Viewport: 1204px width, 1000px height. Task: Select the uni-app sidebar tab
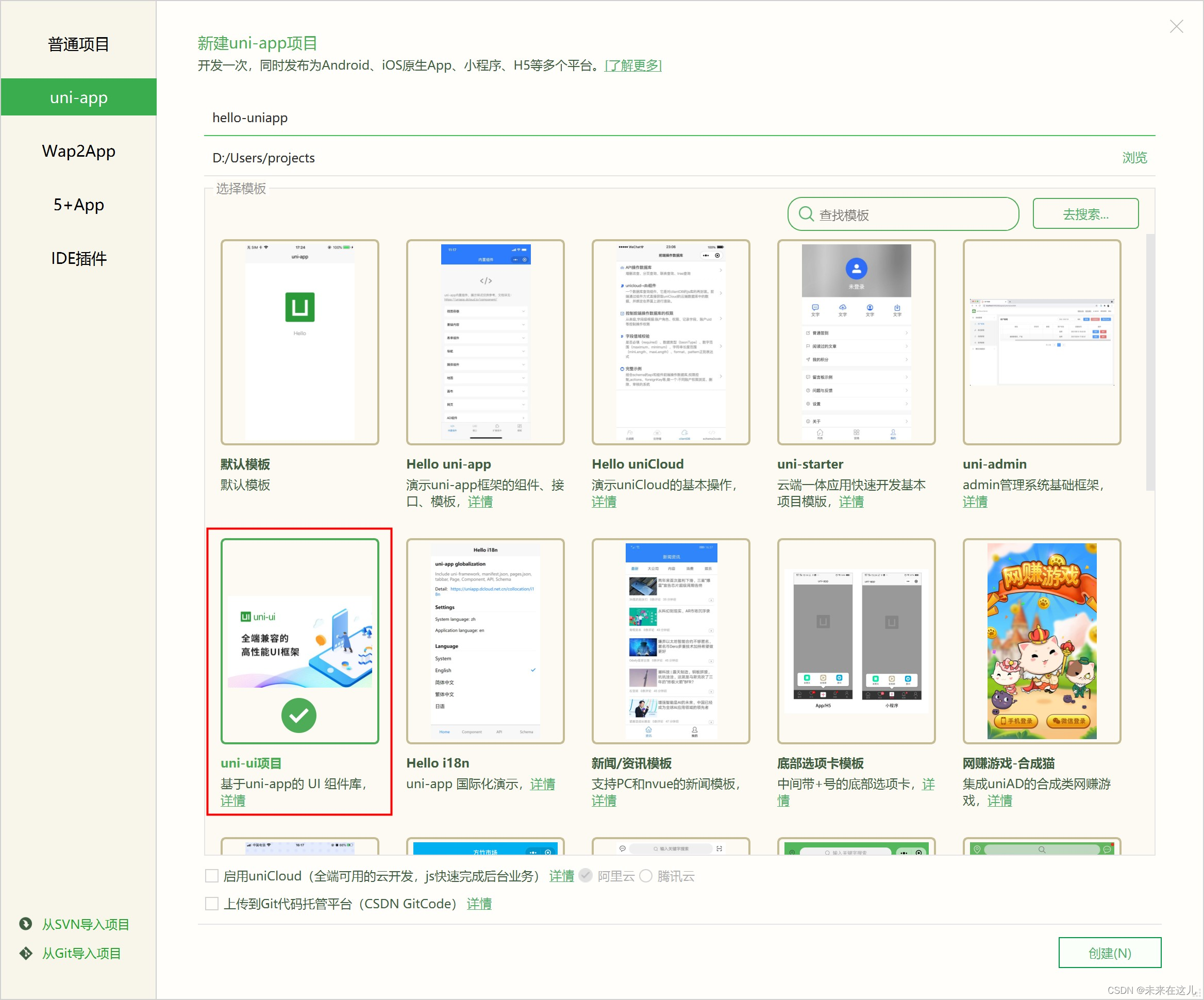click(78, 97)
